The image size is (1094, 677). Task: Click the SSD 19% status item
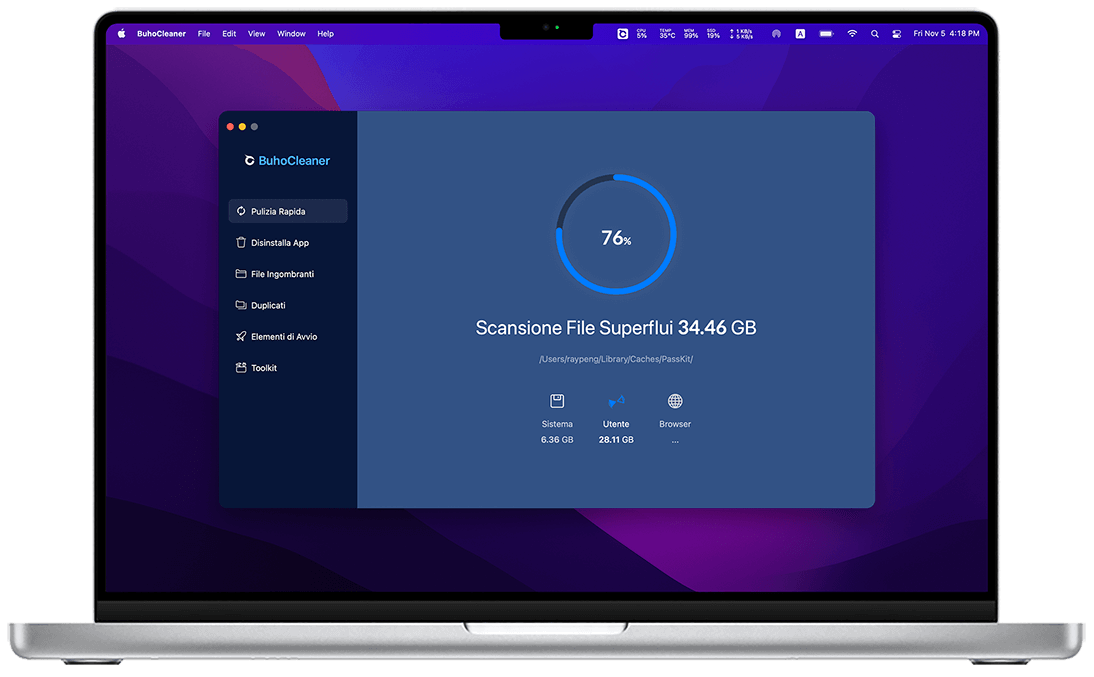click(x=713, y=34)
